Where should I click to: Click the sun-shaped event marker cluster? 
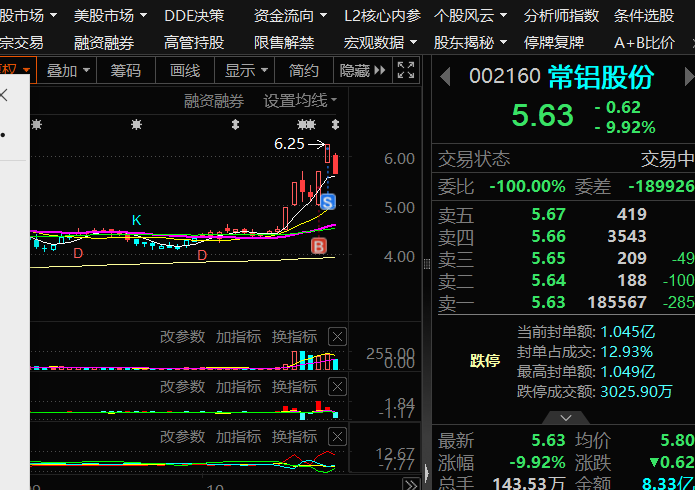point(306,125)
